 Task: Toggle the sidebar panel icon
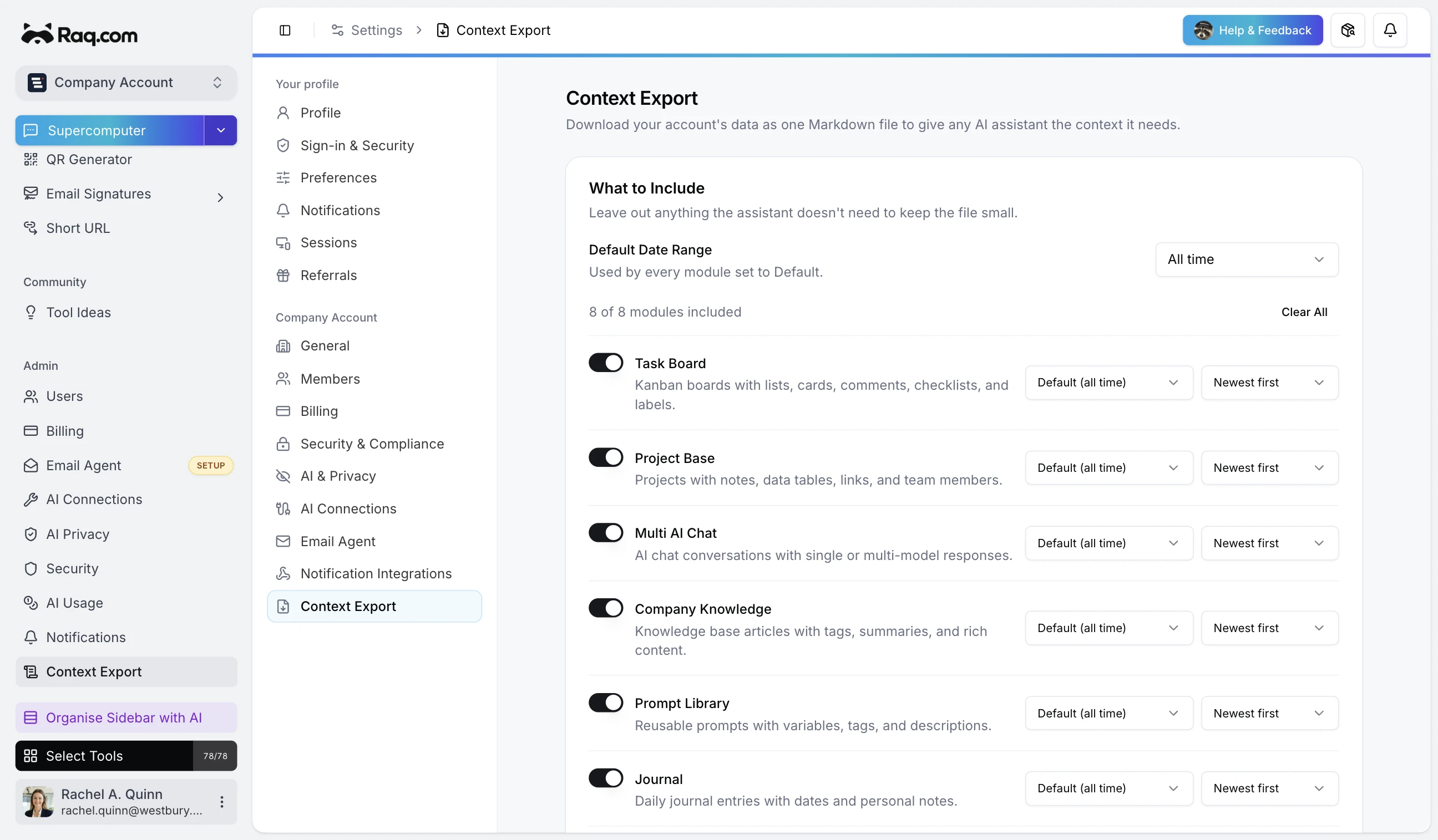click(285, 30)
